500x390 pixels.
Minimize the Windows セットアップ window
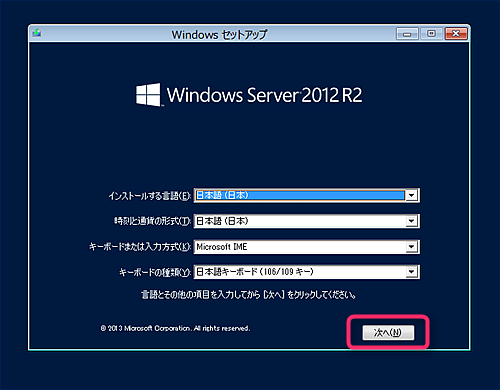click(407, 34)
